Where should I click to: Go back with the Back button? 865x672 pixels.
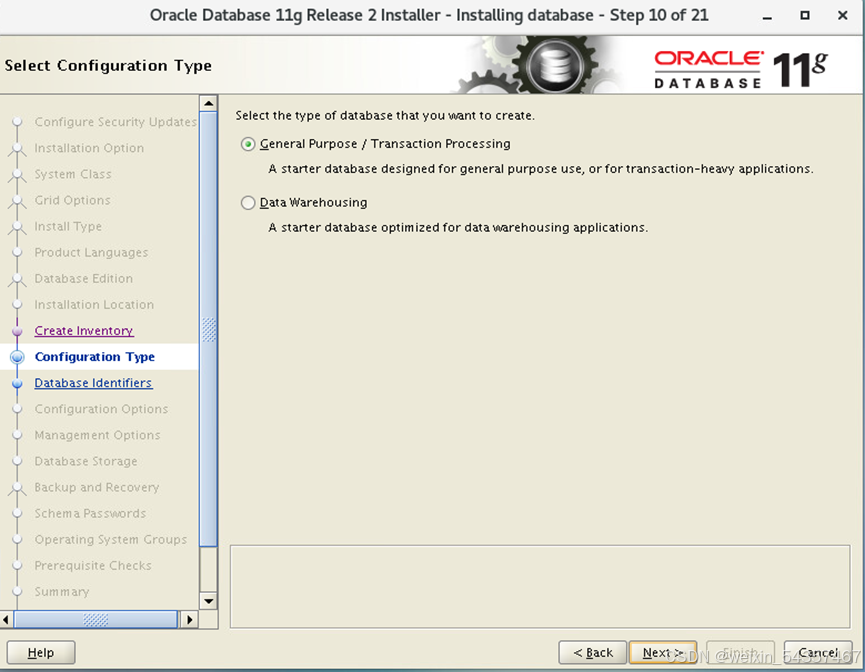click(x=593, y=653)
